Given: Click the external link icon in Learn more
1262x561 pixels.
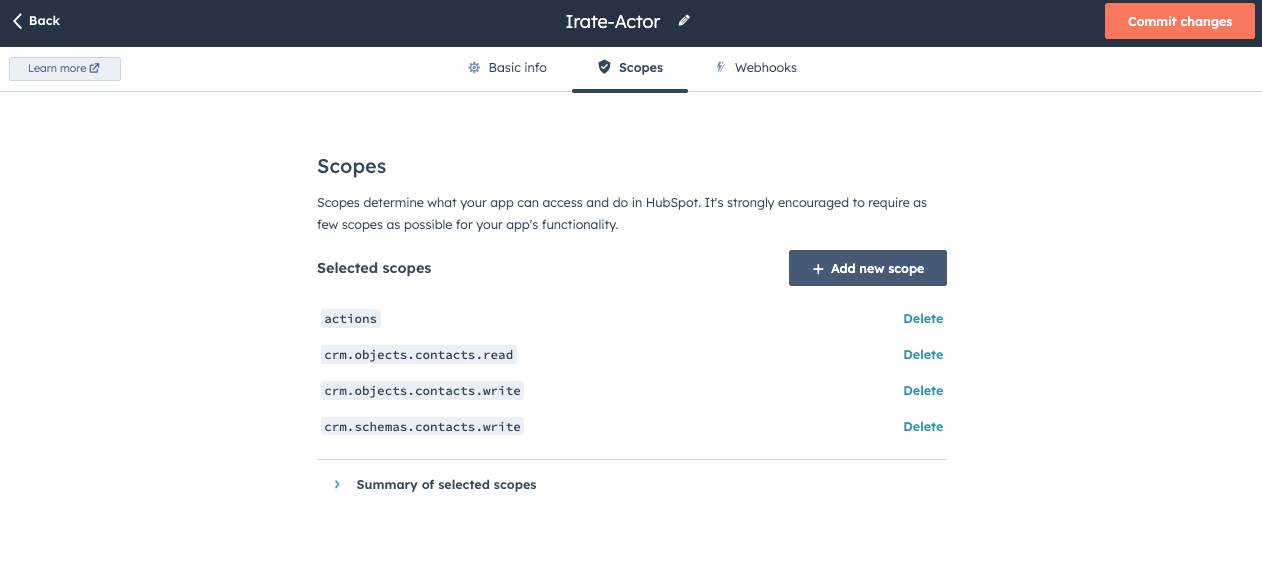Looking at the screenshot, I should 95,69.
